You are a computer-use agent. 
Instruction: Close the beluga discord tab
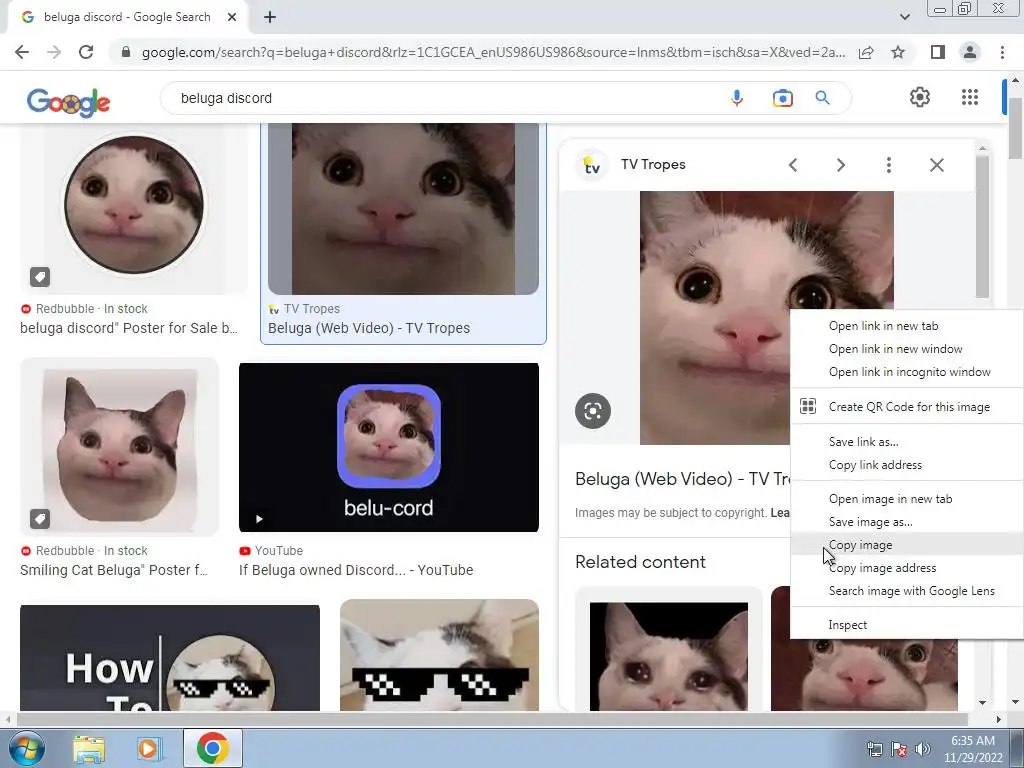(232, 17)
